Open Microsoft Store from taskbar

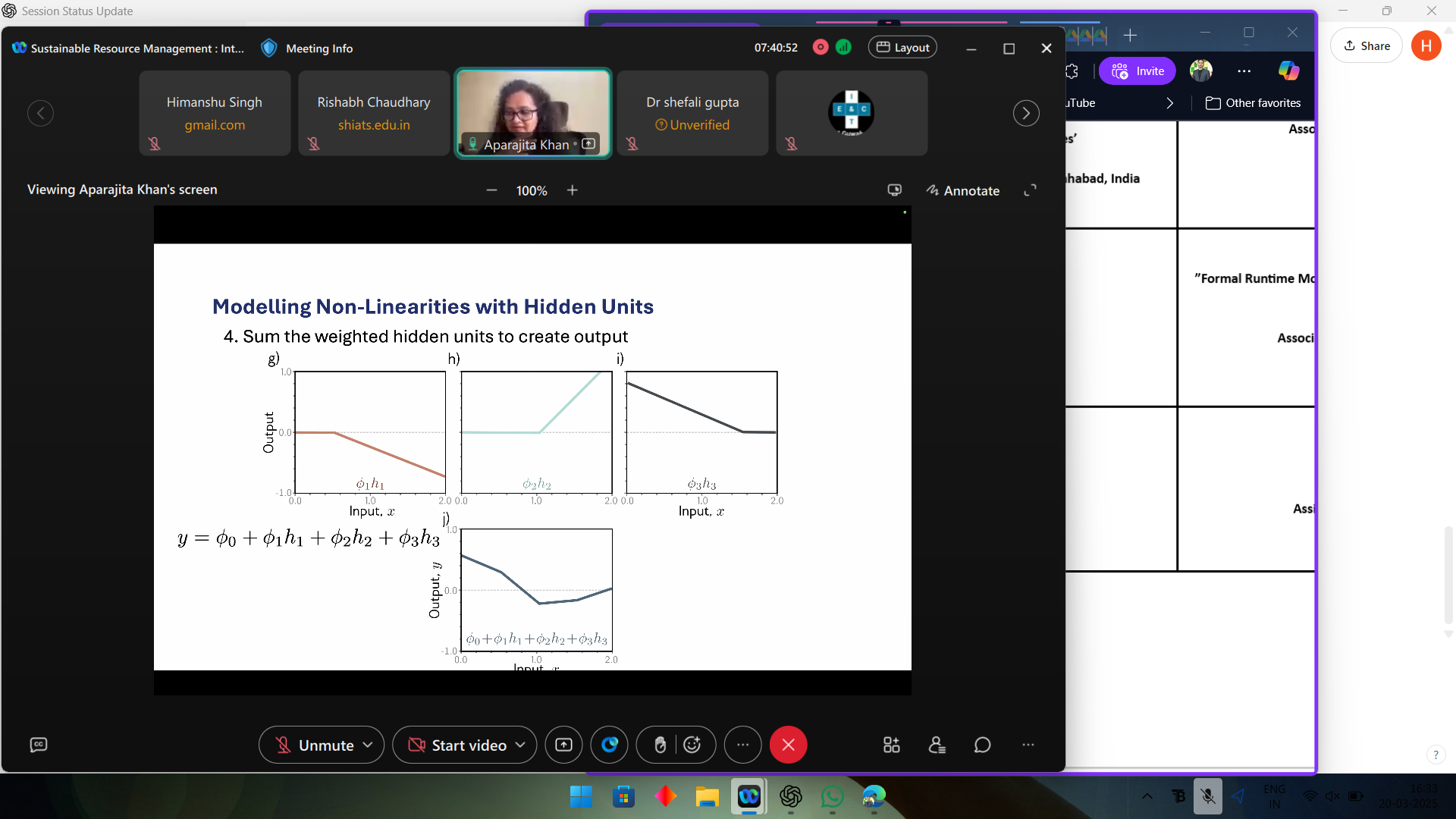pyautogui.click(x=623, y=796)
